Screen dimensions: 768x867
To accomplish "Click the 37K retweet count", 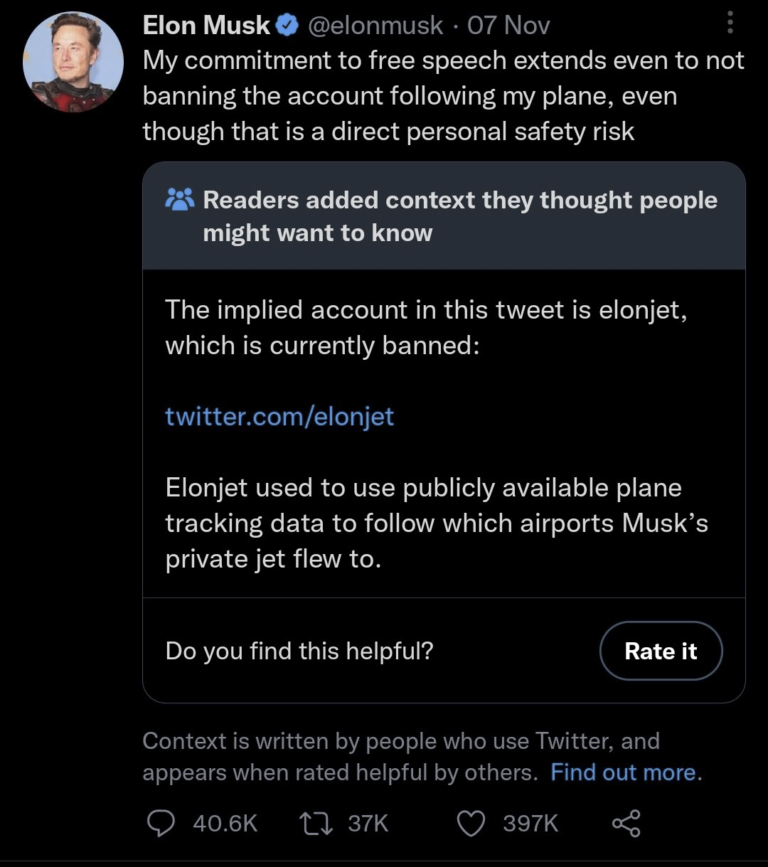I will click(367, 823).
